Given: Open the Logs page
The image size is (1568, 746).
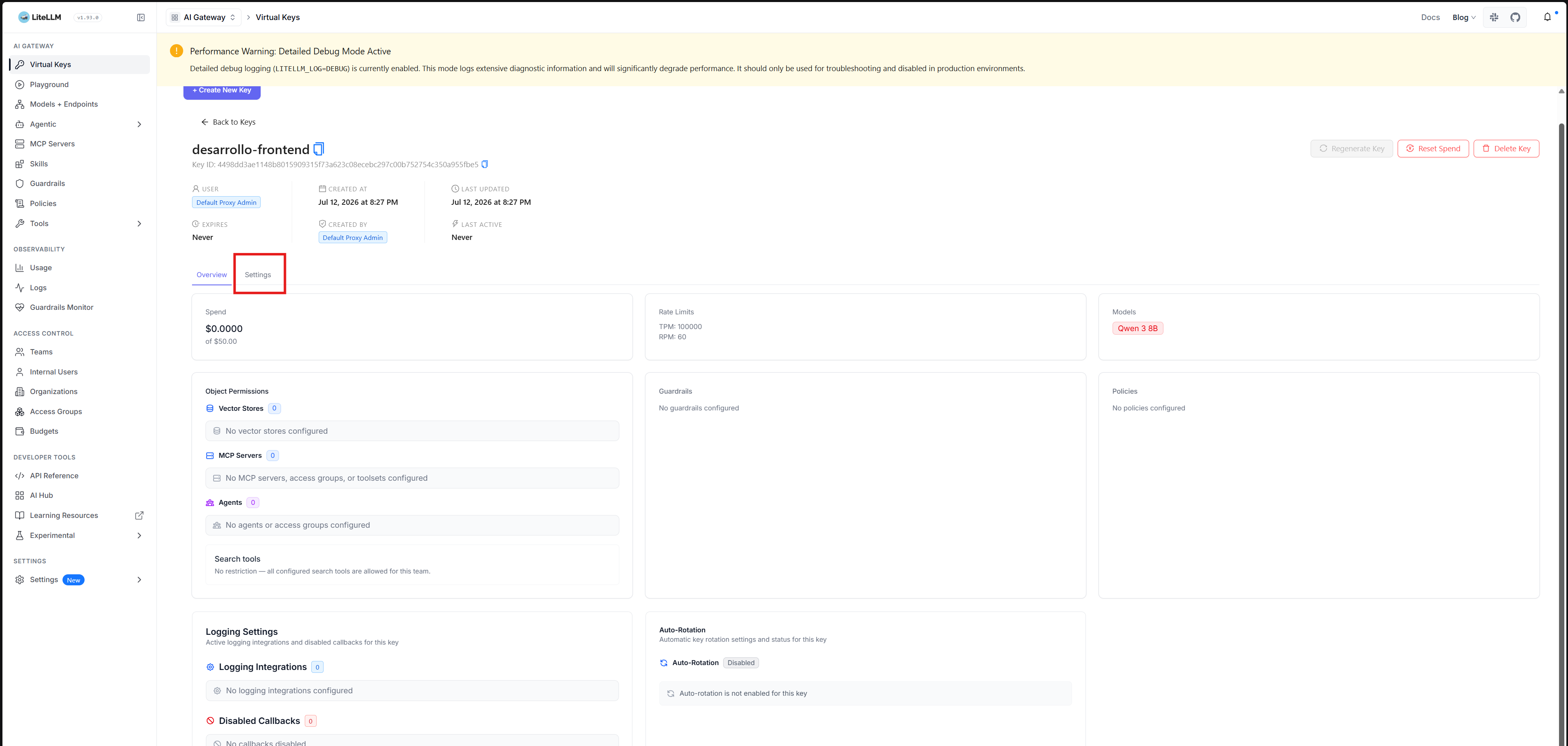Looking at the screenshot, I should point(79,287).
